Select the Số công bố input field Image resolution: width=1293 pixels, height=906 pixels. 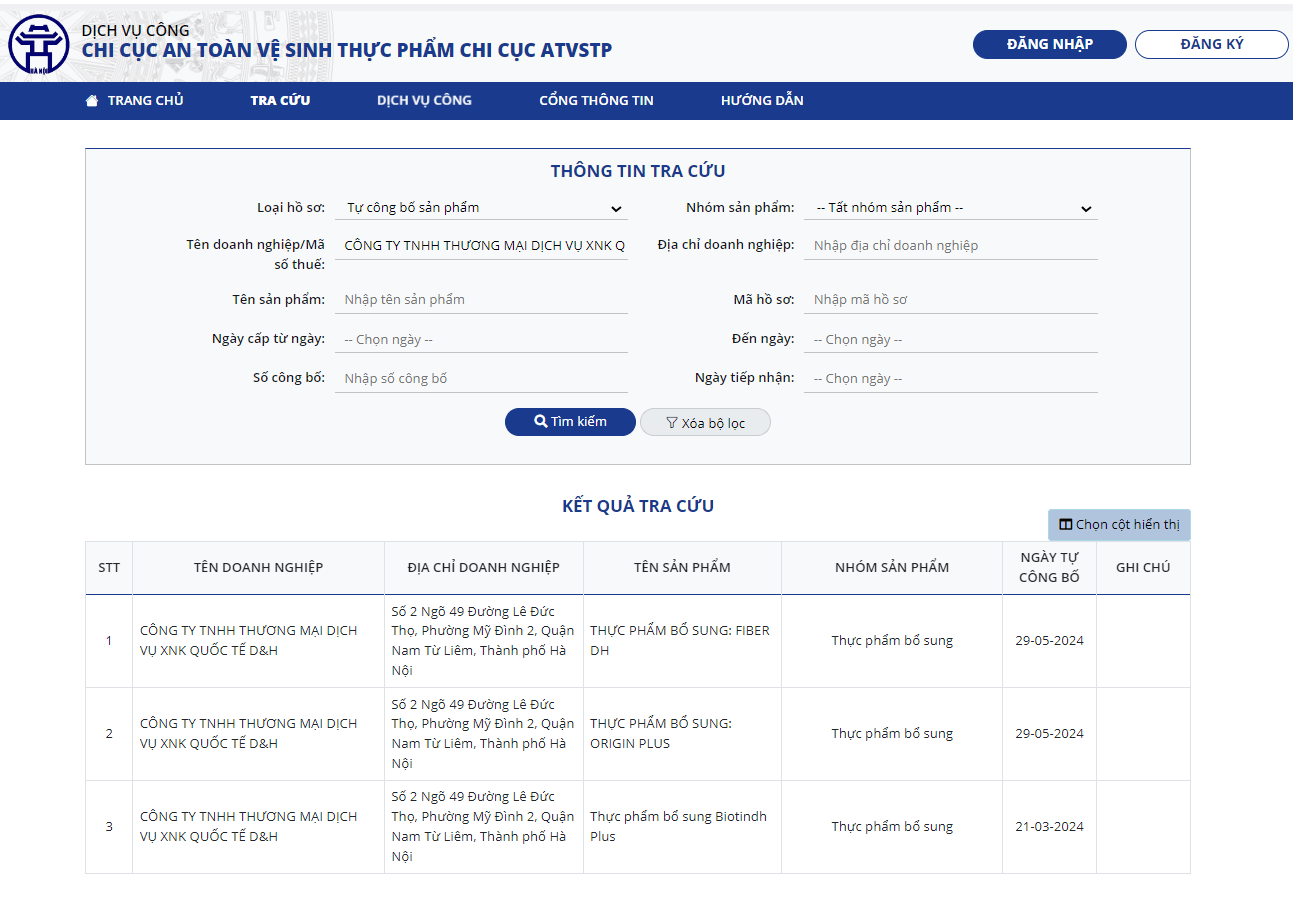pos(481,379)
